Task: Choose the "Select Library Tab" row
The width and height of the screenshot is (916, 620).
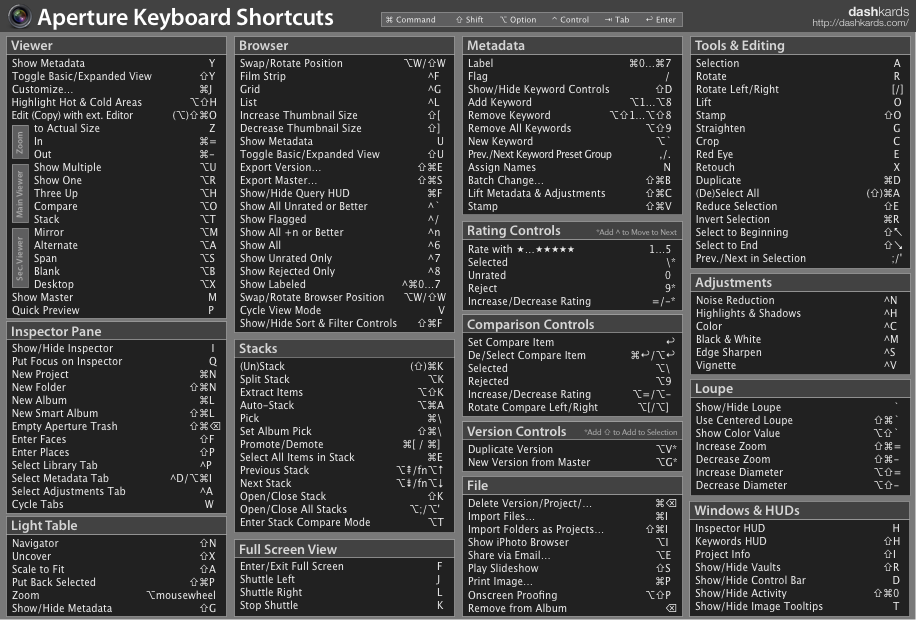Action: click(113, 465)
